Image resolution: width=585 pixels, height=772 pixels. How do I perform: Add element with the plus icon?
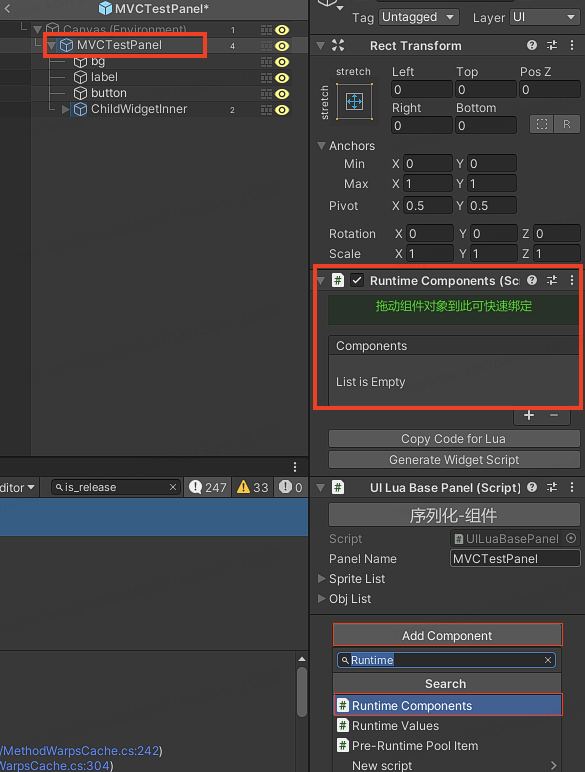(x=529, y=416)
